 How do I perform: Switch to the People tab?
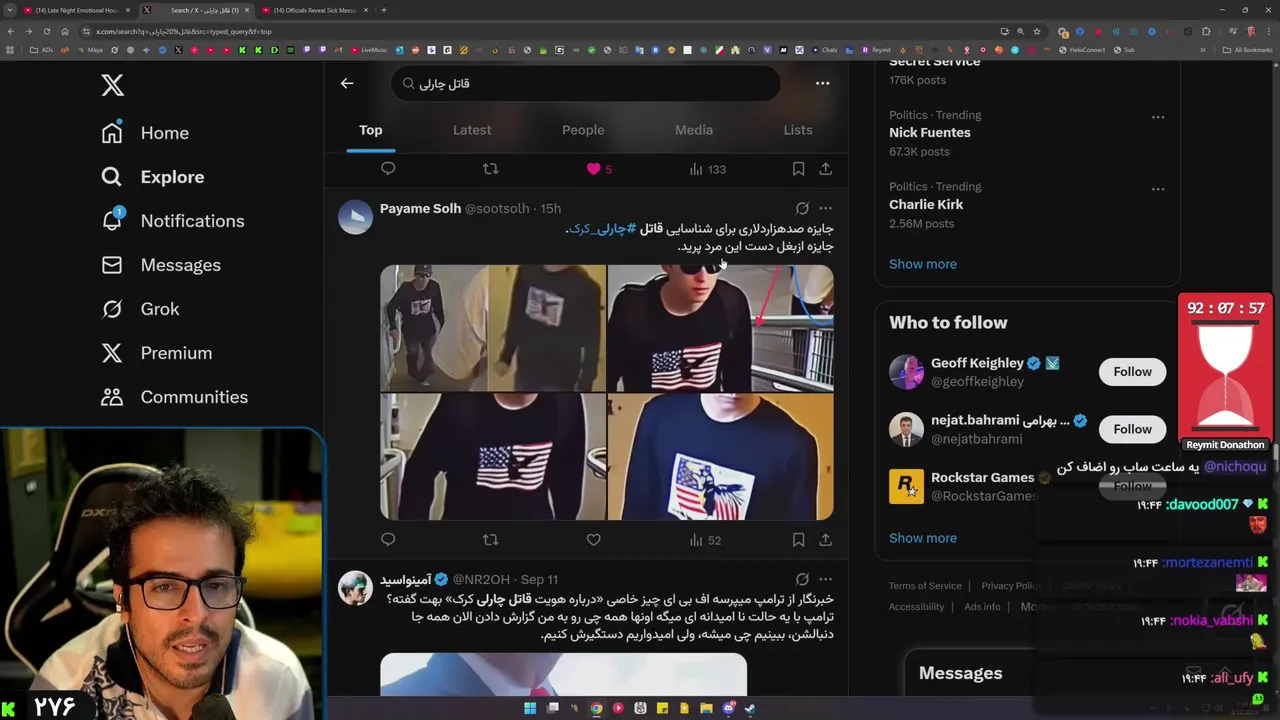click(x=583, y=130)
